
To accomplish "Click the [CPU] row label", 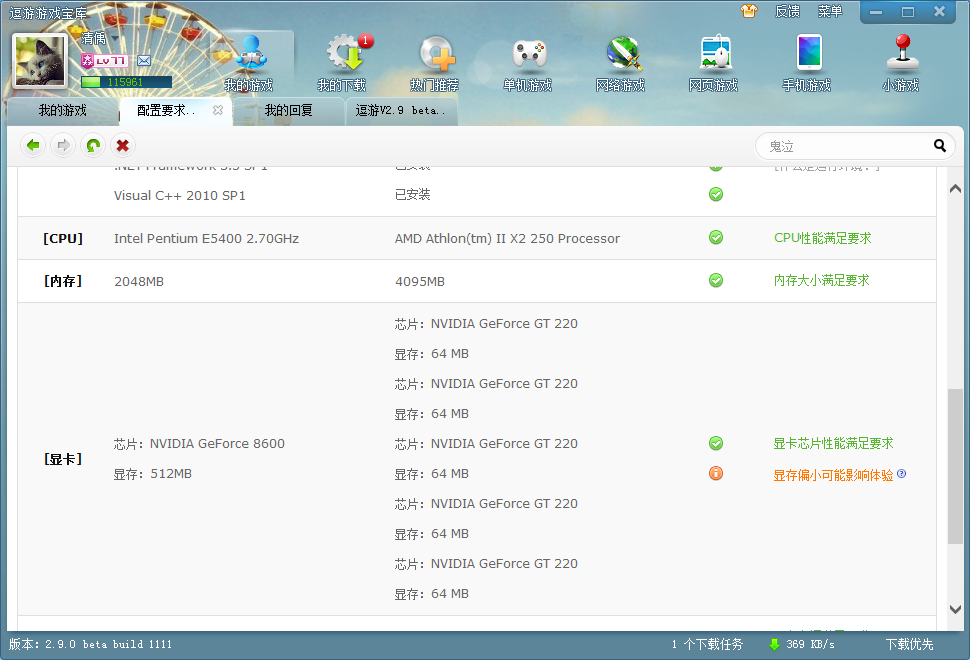I will (62, 238).
